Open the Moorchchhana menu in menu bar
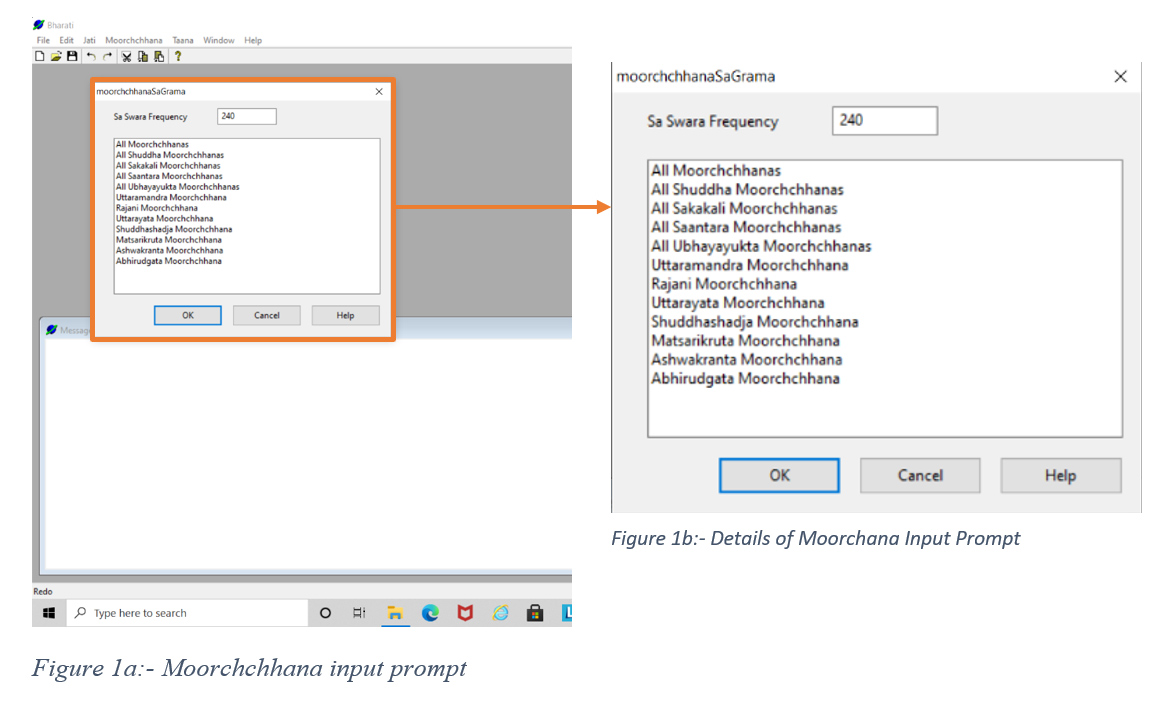1176x704 pixels. 133,41
